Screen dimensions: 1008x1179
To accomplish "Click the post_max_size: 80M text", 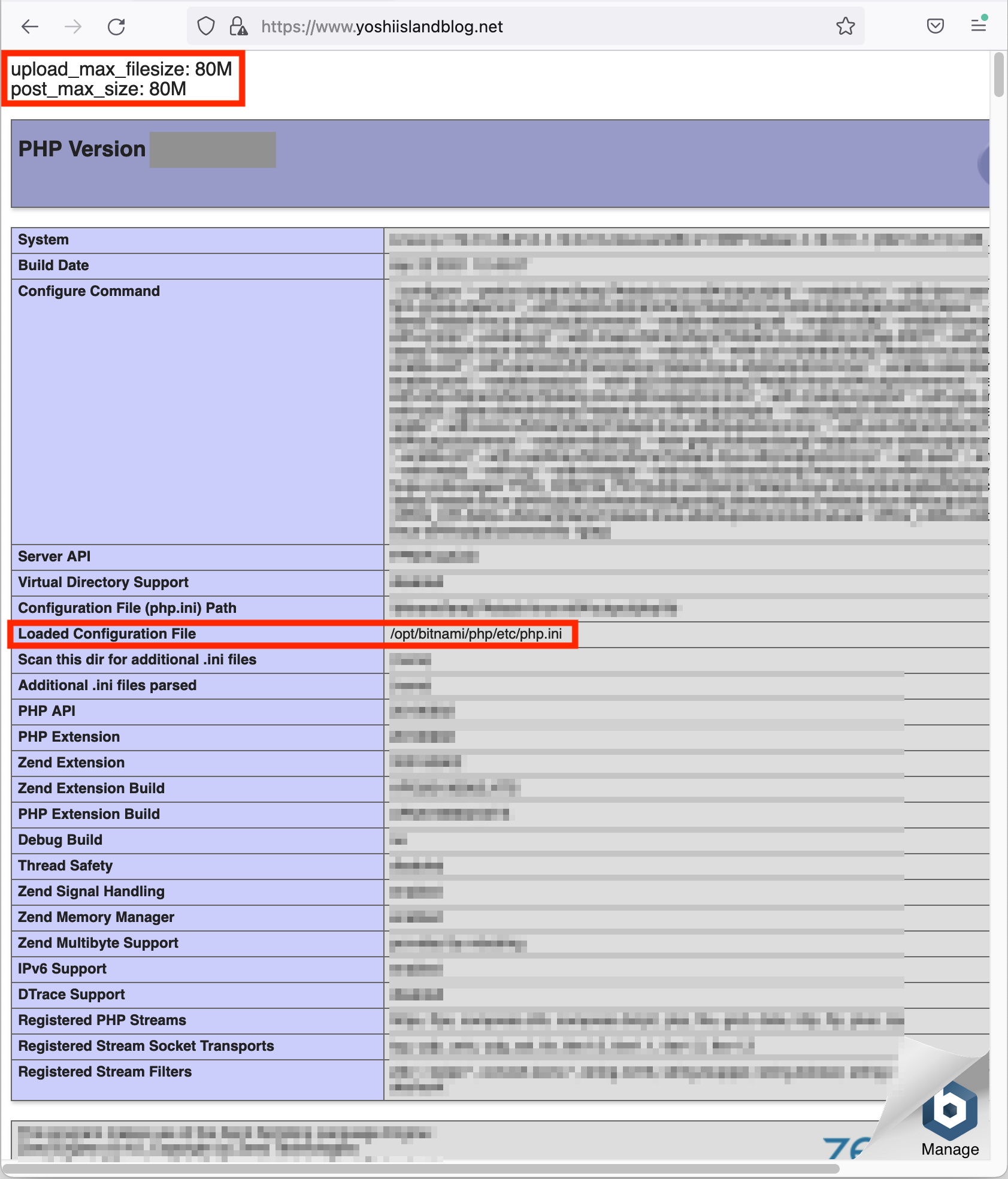I will (99, 89).
